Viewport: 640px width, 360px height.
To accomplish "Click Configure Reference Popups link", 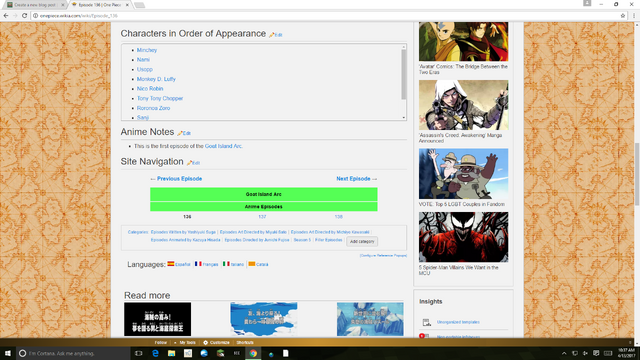I will coord(383,256).
